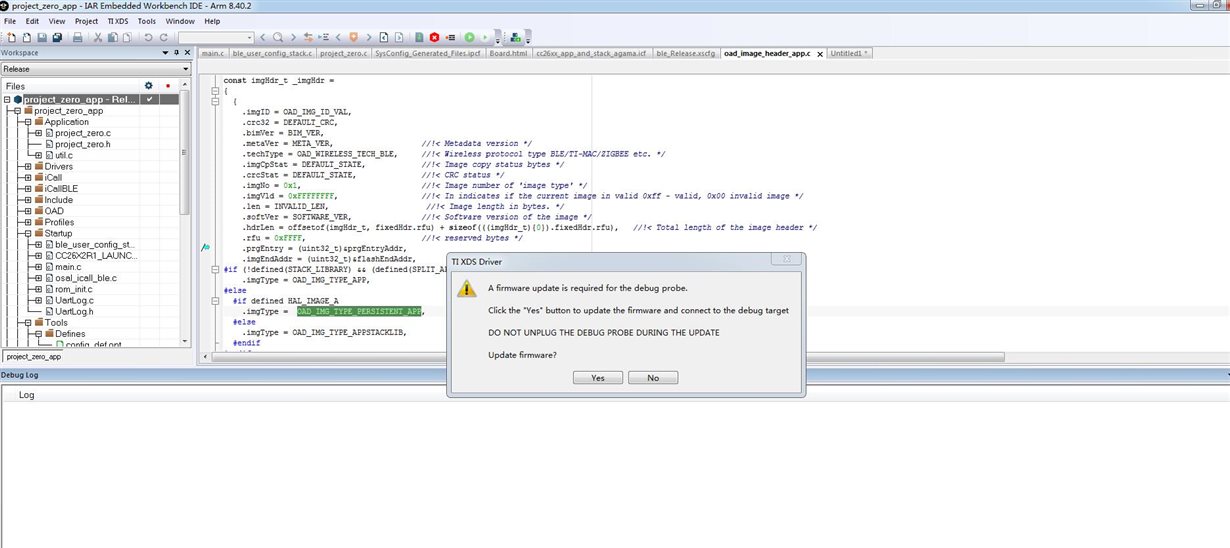Select util.c in the file tree
The width and height of the screenshot is (1230, 548).
pos(63,155)
